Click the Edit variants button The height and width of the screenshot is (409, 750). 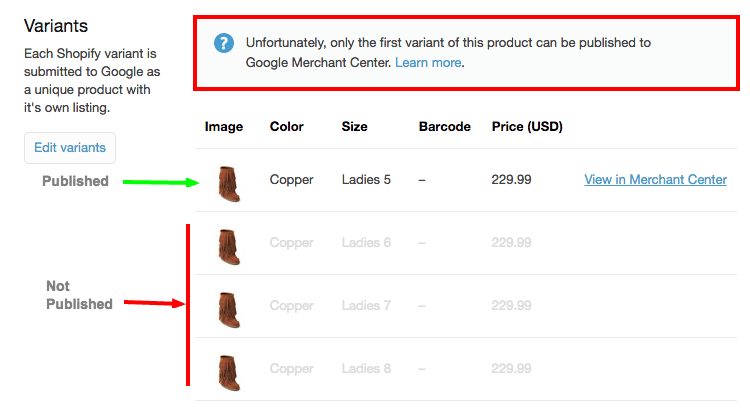pos(70,147)
